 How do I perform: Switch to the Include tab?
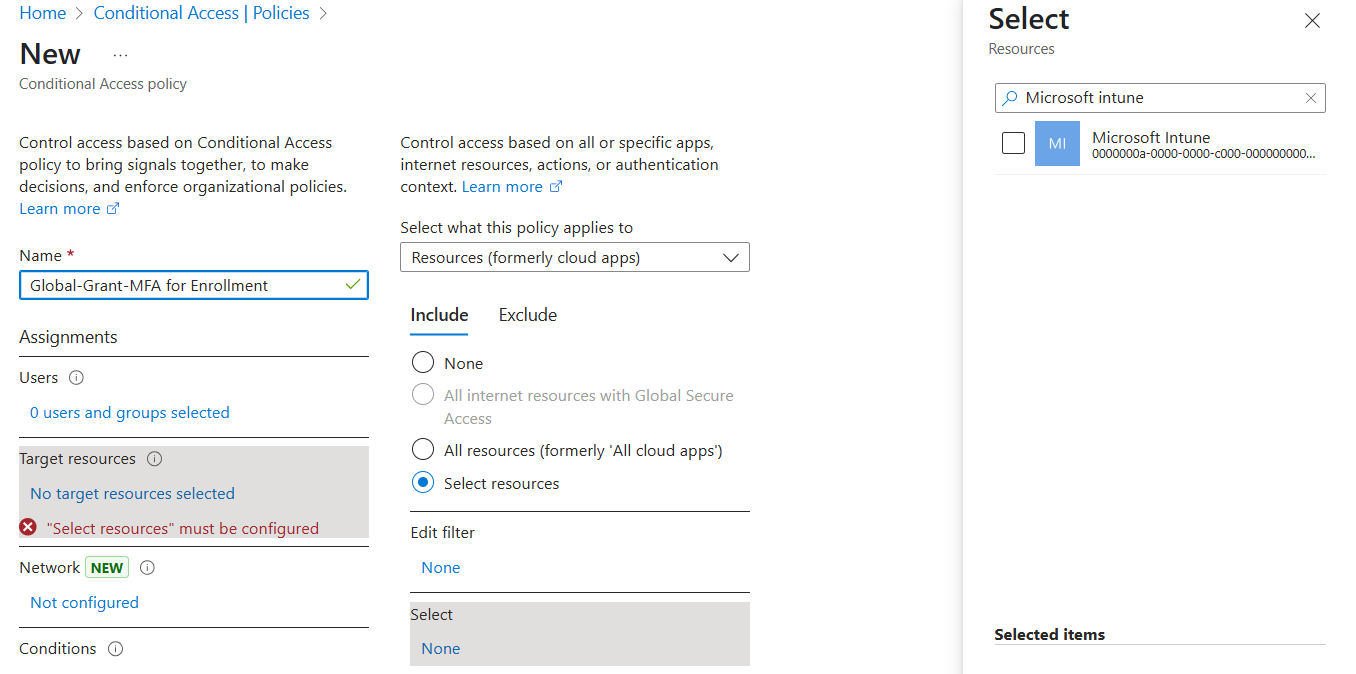click(438, 315)
